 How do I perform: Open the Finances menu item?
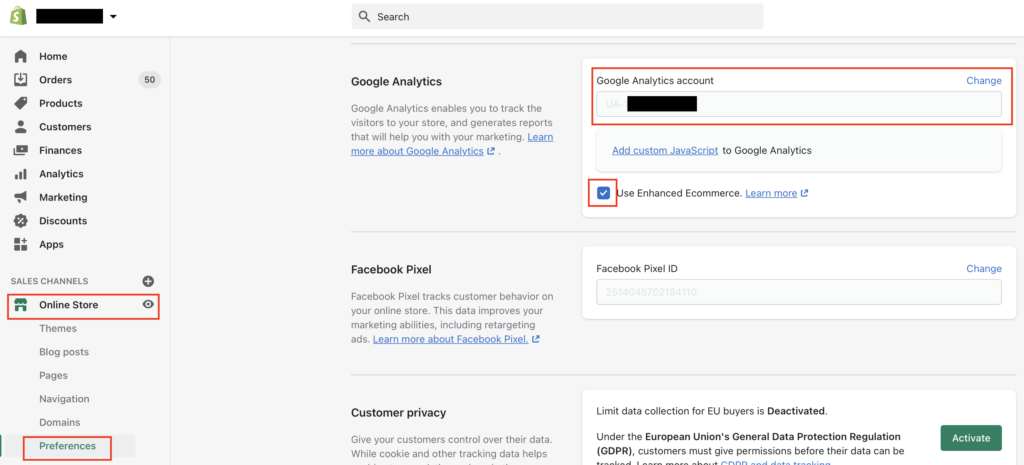(x=61, y=150)
